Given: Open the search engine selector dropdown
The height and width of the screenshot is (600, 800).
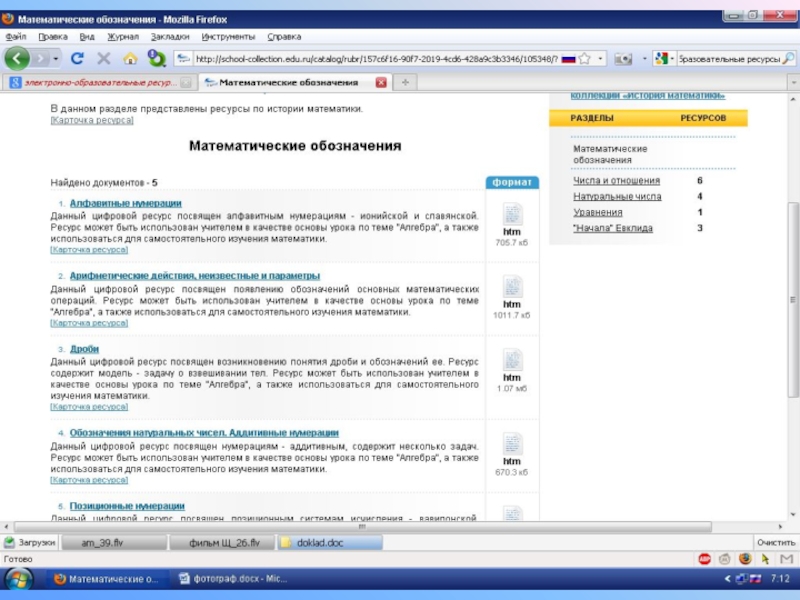Looking at the screenshot, I should pyautogui.click(x=672, y=59).
